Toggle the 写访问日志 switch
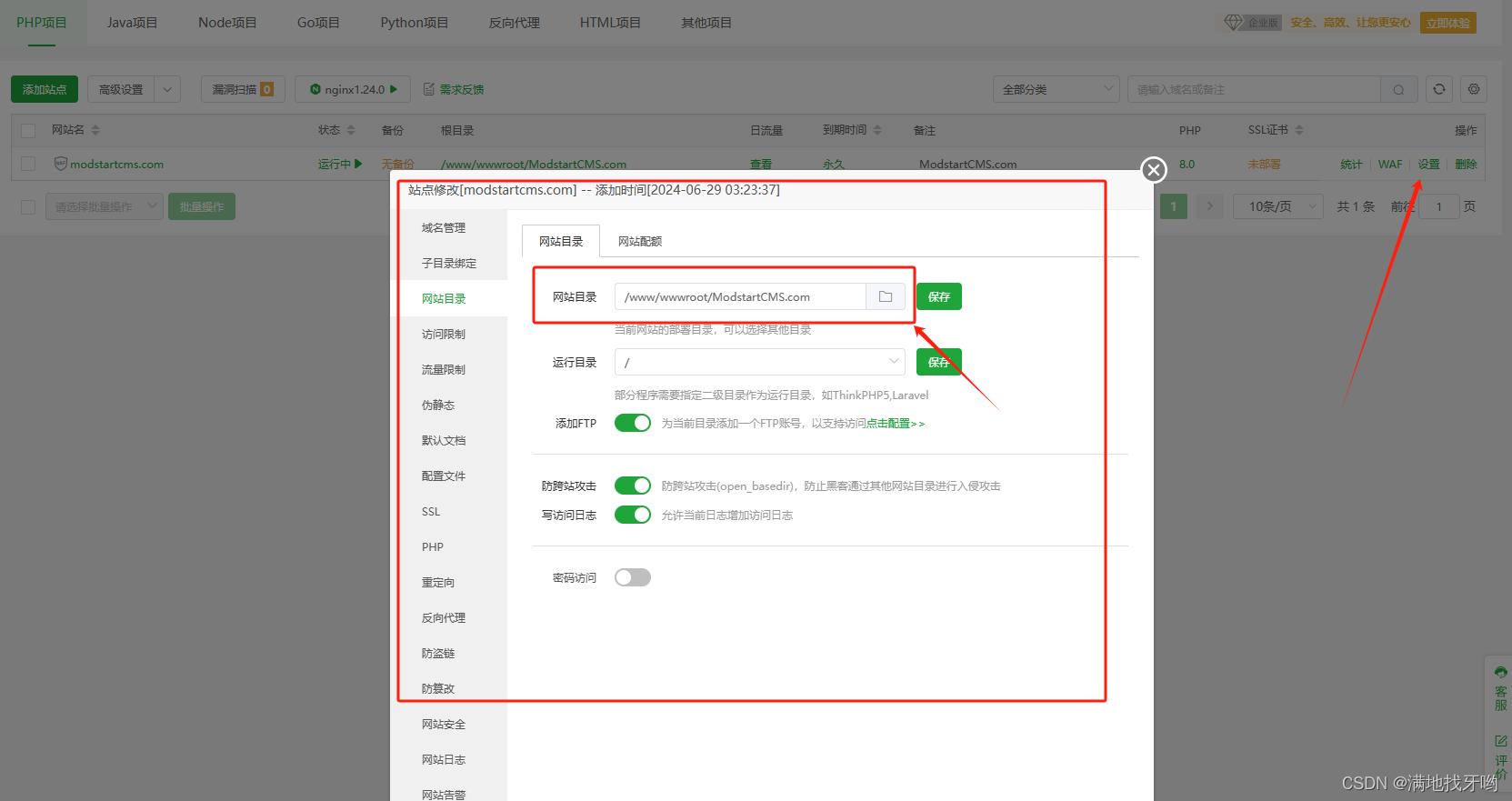 click(633, 515)
